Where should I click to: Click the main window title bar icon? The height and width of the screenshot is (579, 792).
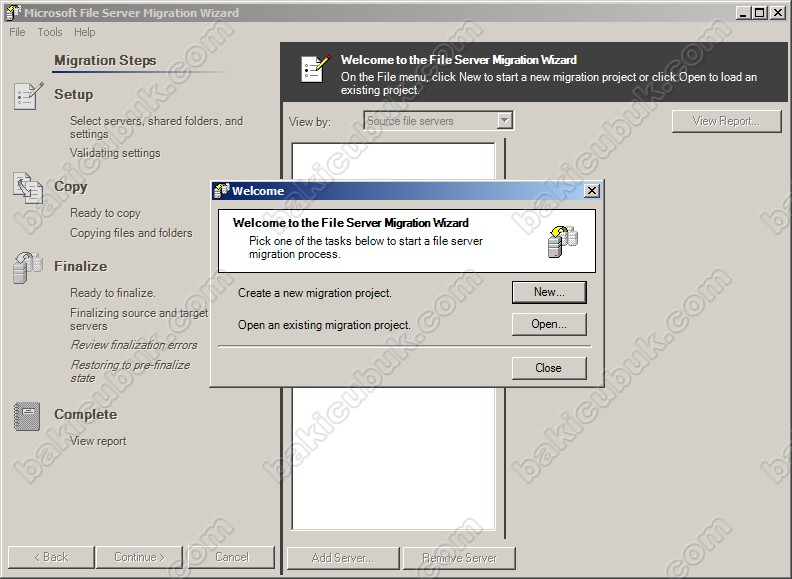13,13
